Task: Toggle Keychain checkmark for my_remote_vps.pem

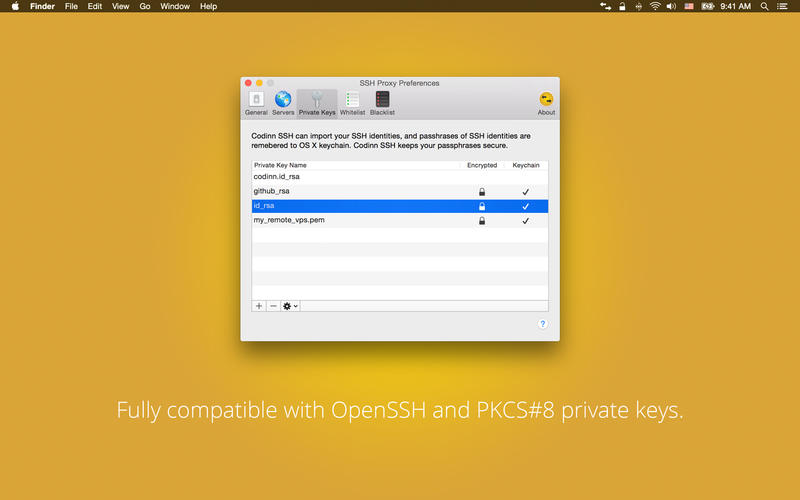Action: click(525, 221)
